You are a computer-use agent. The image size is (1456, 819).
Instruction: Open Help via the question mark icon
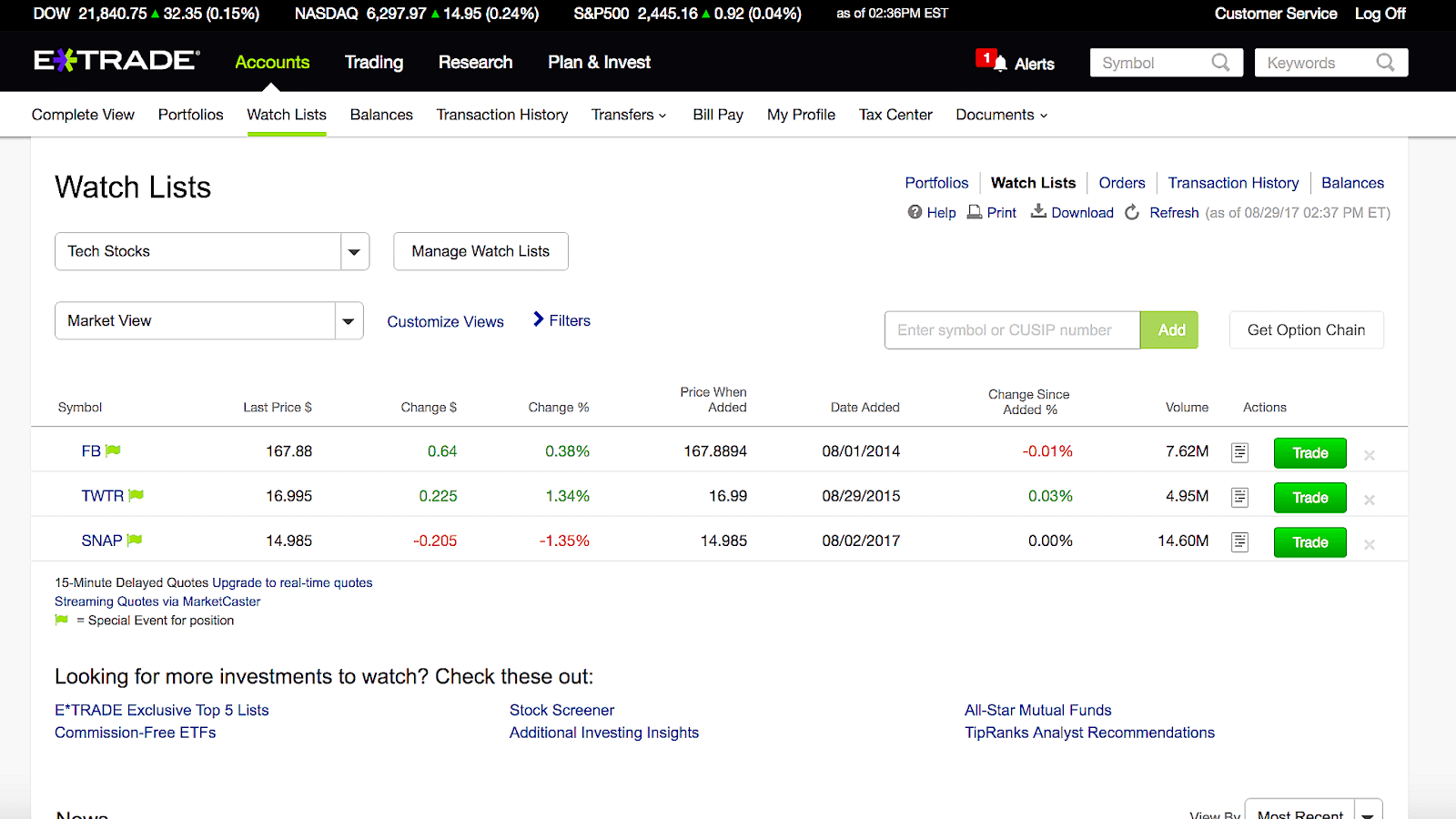tap(914, 212)
